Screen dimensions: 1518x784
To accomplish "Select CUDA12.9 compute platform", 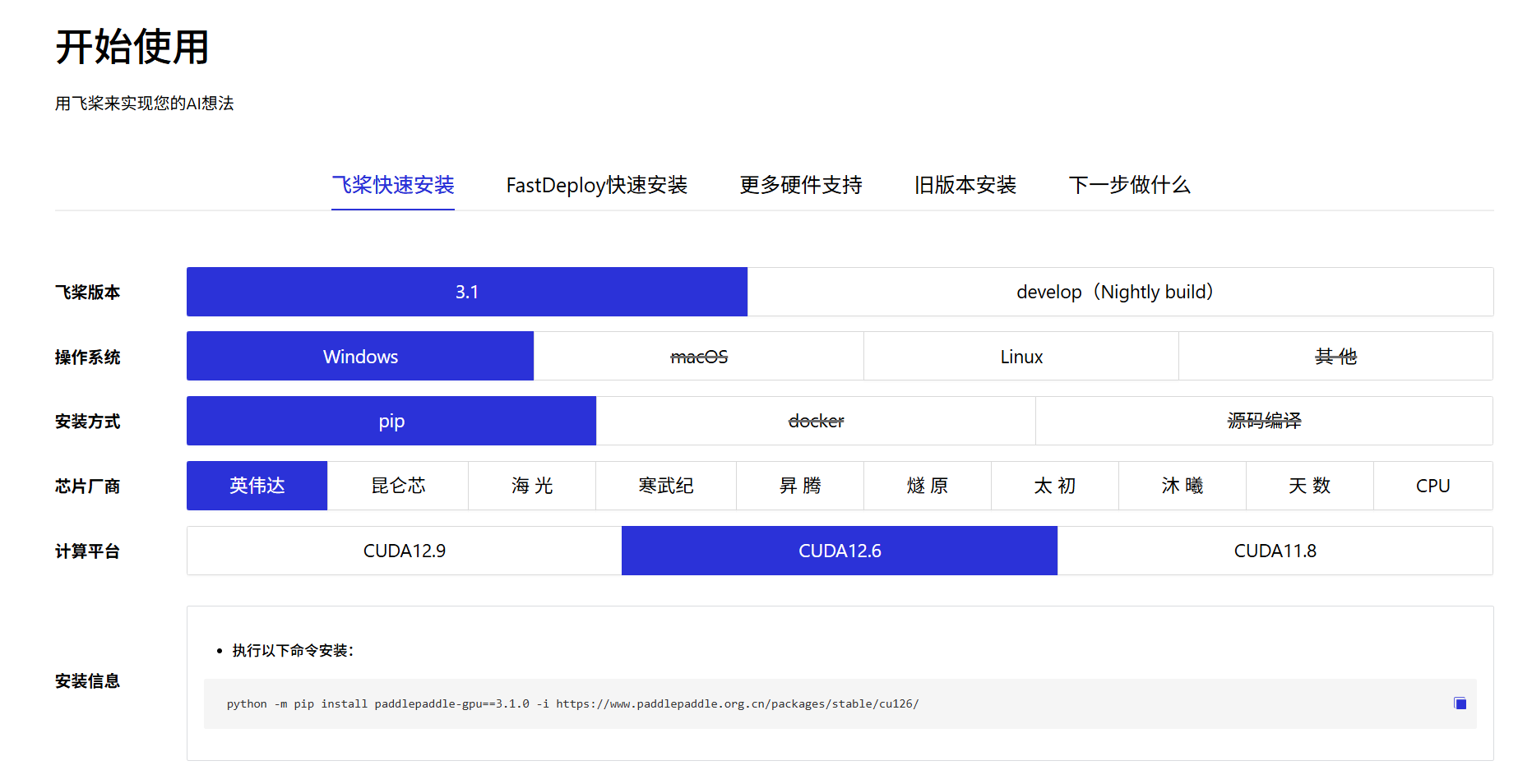I will click(x=404, y=551).
